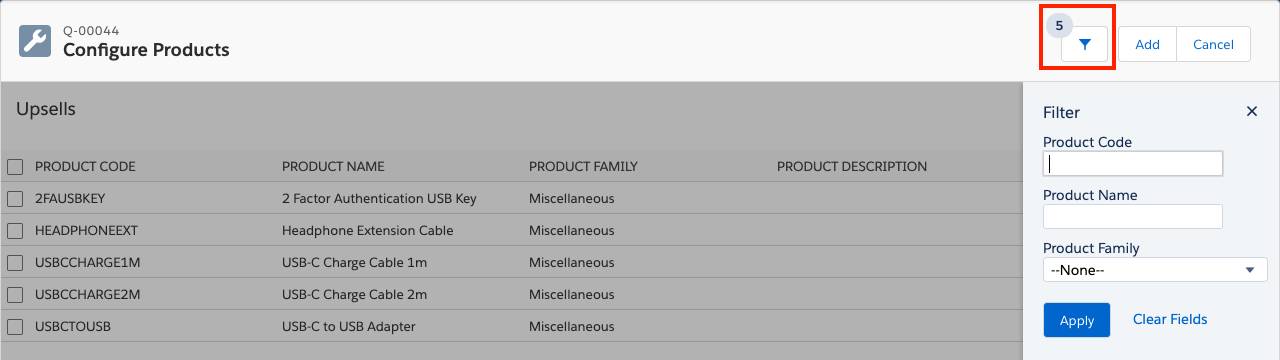Tick the USBCCHARGE1M row checkbox

(x=15, y=263)
